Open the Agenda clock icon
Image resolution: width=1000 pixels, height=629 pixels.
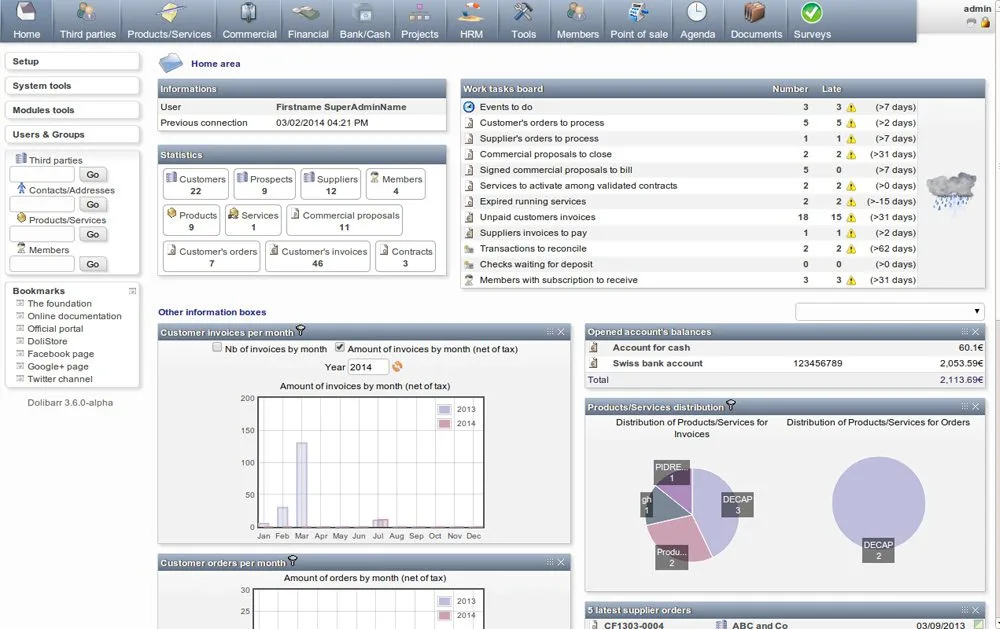pyautogui.click(x=696, y=11)
